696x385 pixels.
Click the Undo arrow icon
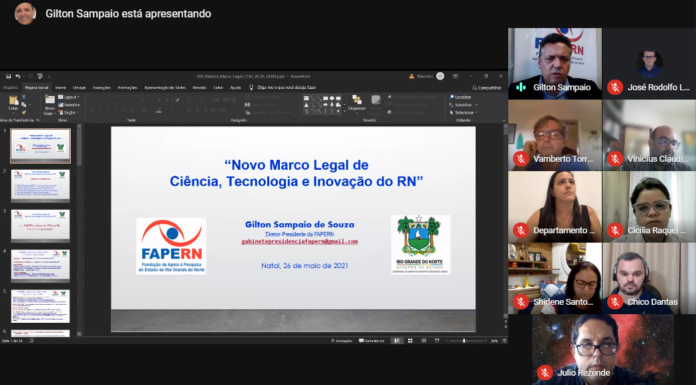[x=17, y=76]
